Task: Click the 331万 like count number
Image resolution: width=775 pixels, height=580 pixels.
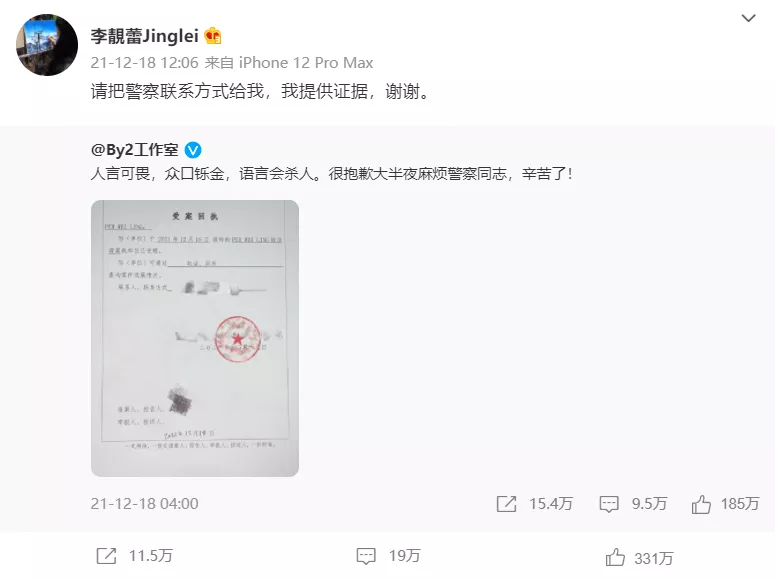Action: [653, 558]
